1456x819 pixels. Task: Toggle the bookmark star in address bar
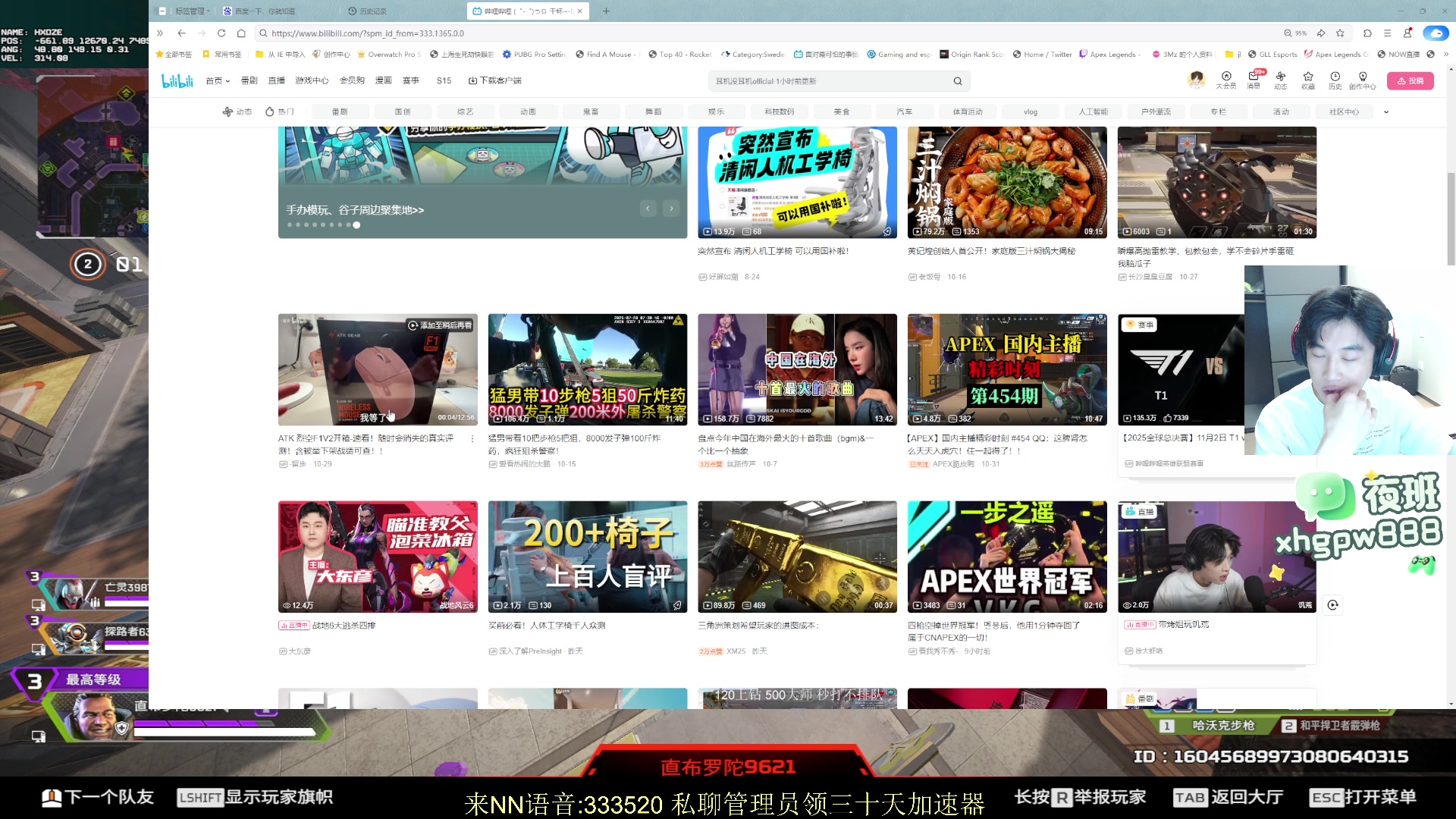tap(1340, 33)
